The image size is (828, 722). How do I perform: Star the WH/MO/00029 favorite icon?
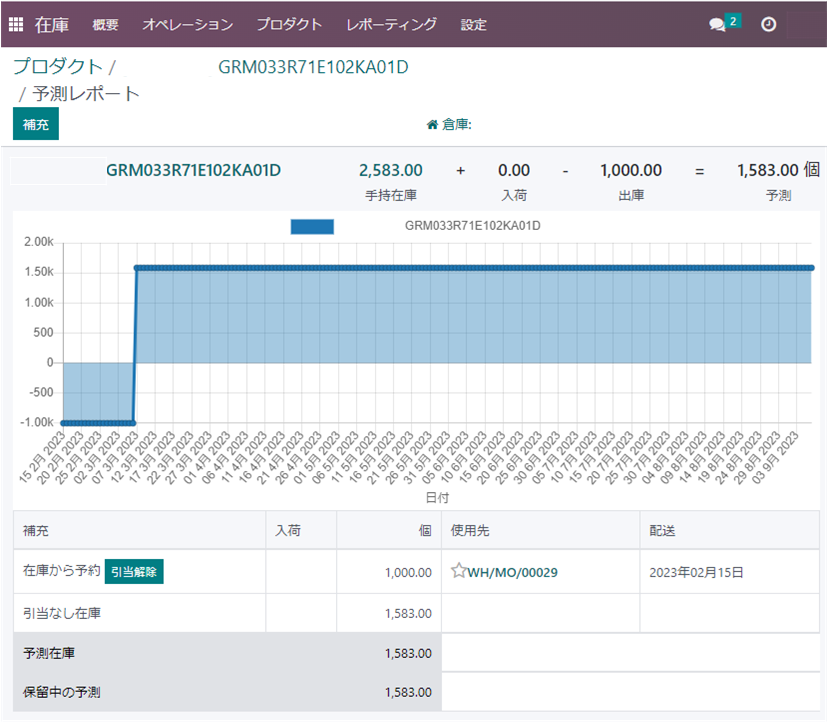click(458, 571)
